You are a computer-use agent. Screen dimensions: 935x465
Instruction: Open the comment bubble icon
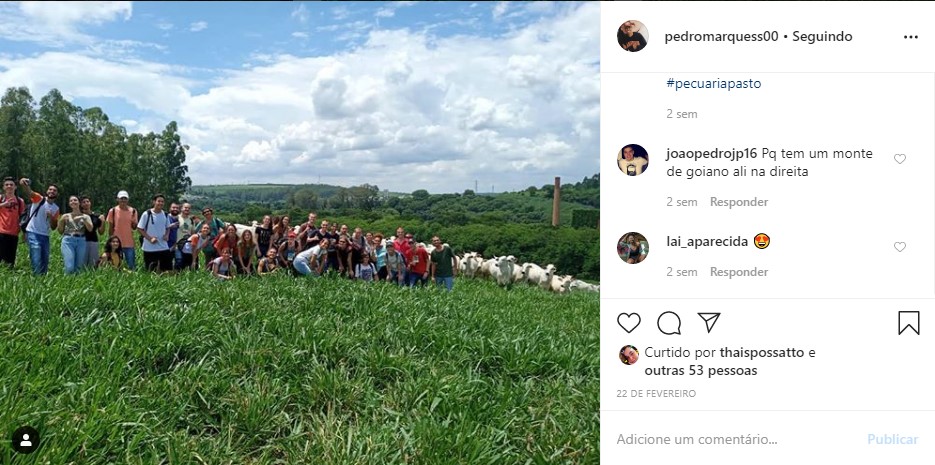point(669,323)
